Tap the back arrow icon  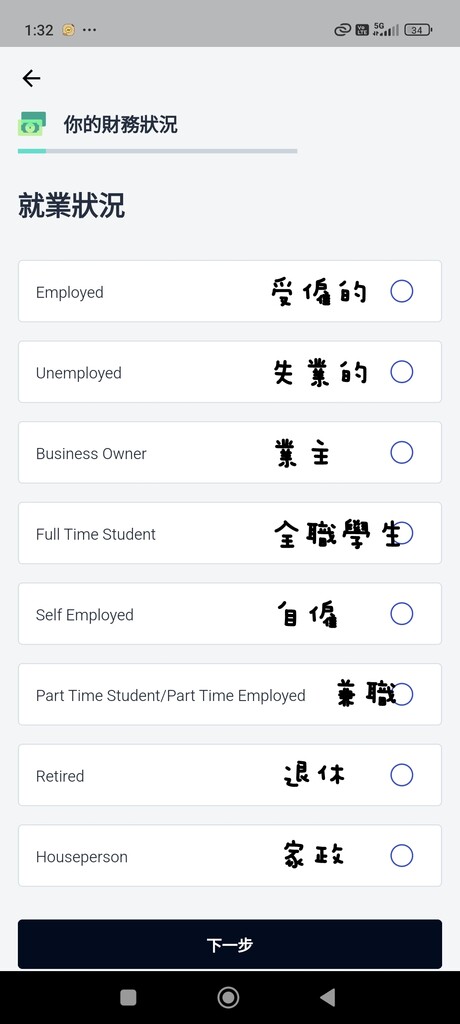[x=31, y=79]
